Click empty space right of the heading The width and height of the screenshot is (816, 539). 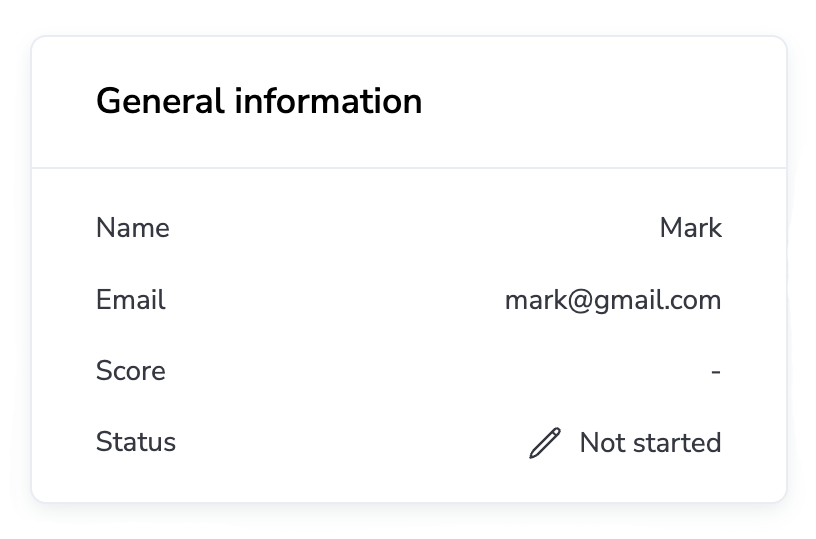(600, 101)
